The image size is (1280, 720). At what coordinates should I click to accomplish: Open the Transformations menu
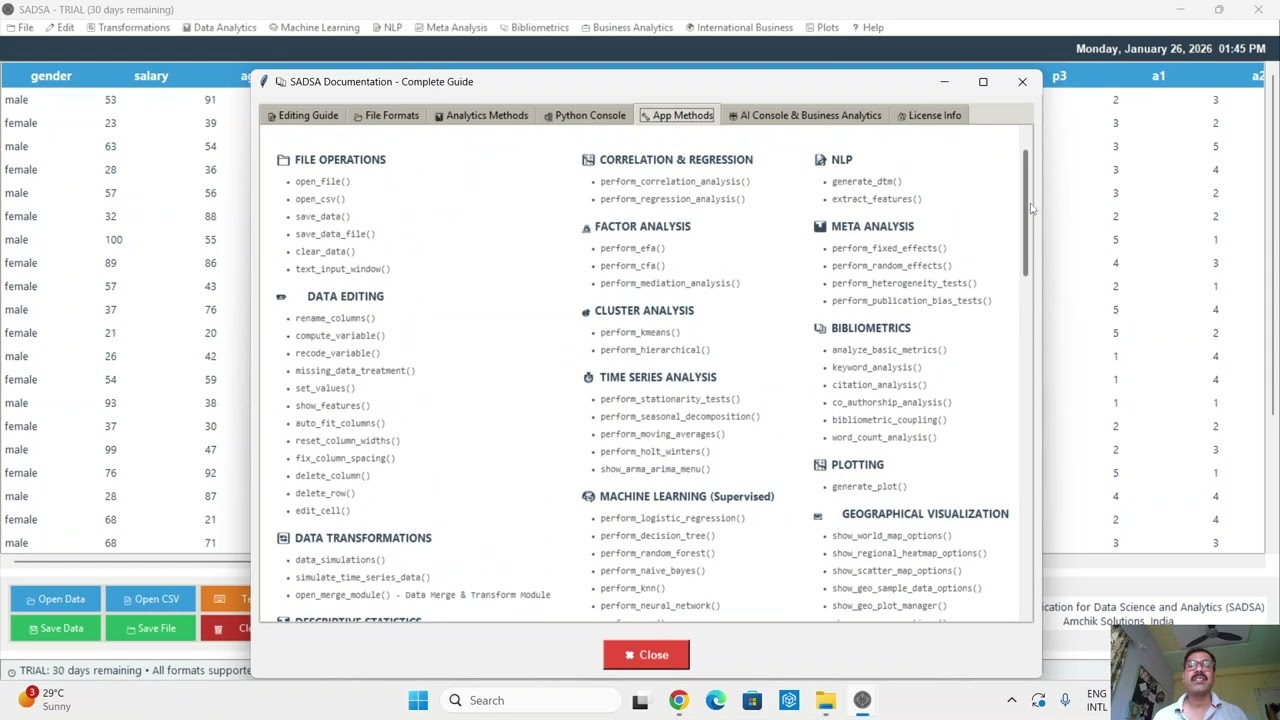[x=127, y=27]
